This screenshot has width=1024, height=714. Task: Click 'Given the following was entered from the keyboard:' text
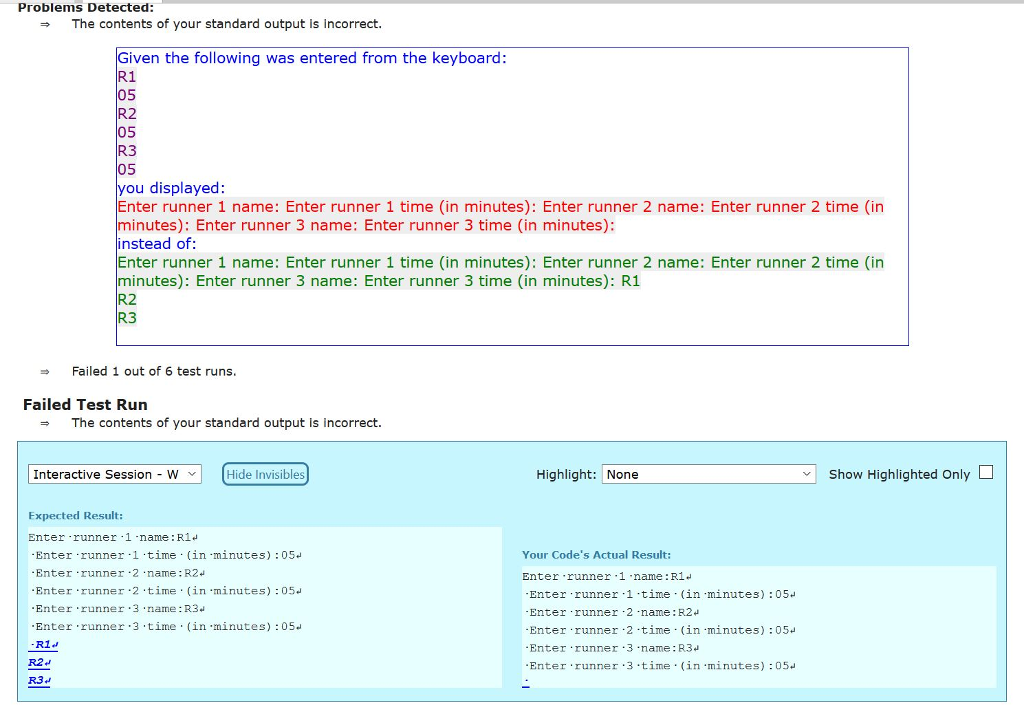tap(312, 58)
